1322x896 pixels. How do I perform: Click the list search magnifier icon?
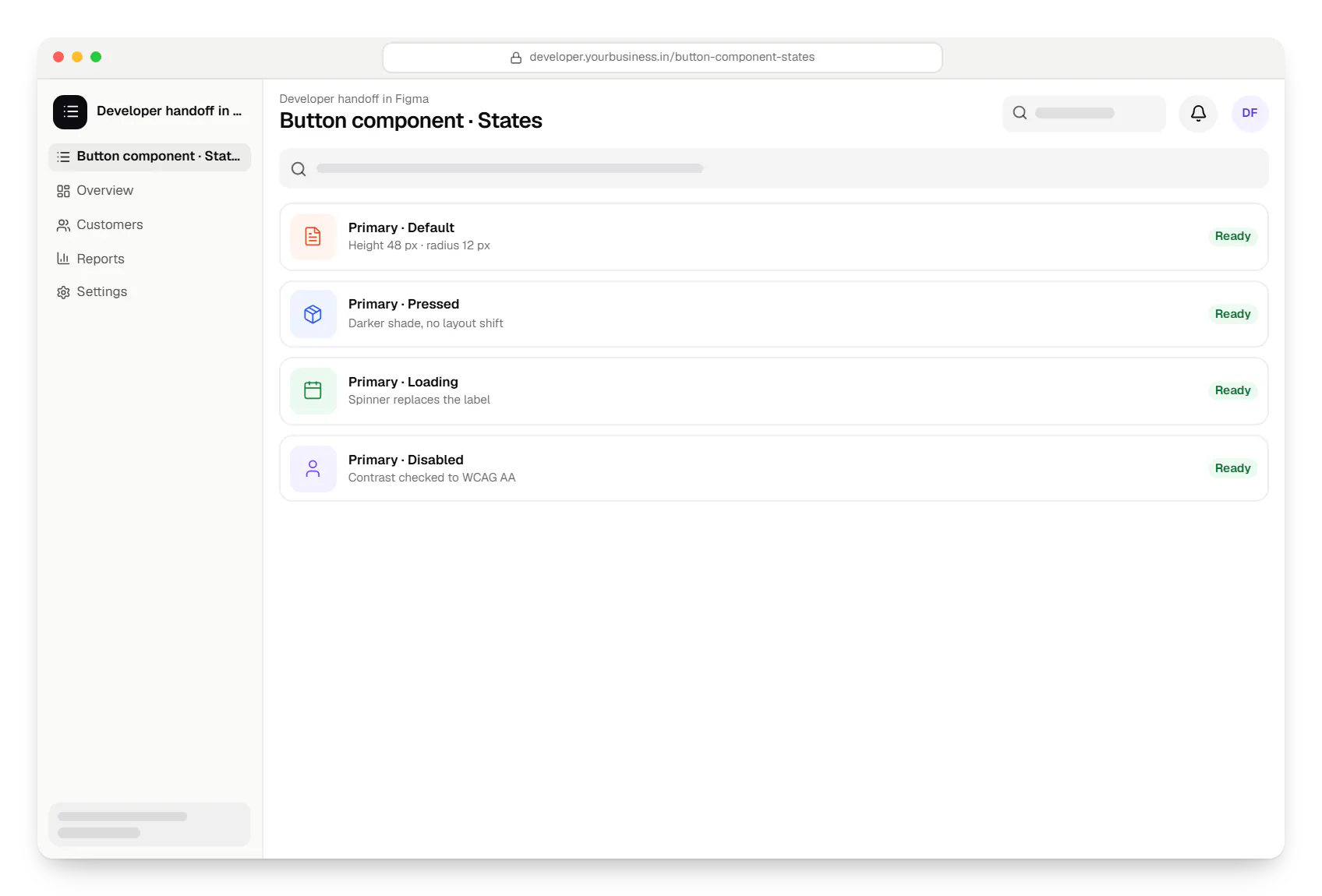299,169
